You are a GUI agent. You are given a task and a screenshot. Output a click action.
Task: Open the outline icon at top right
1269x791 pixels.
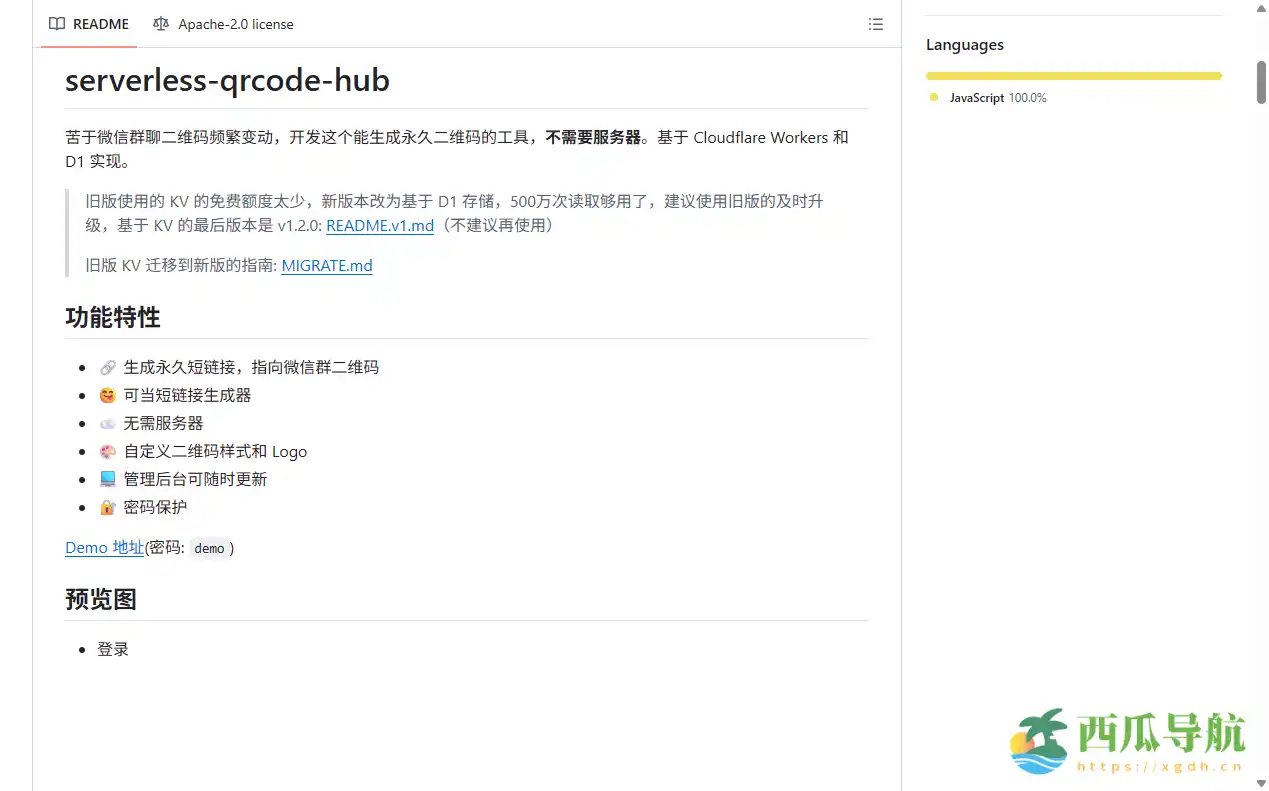876,24
